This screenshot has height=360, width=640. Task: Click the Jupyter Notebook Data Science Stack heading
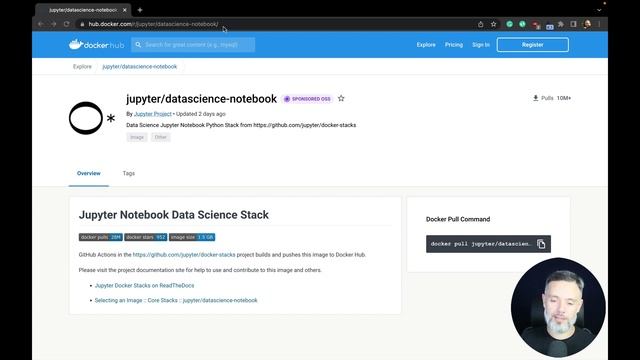point(173,215)
